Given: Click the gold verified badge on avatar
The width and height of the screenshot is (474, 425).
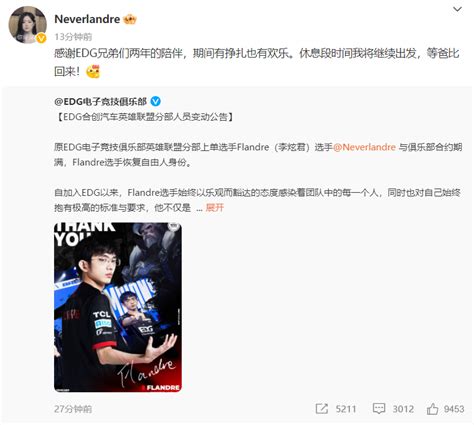Looking at the screenshot, I should [x=41, y=38].
